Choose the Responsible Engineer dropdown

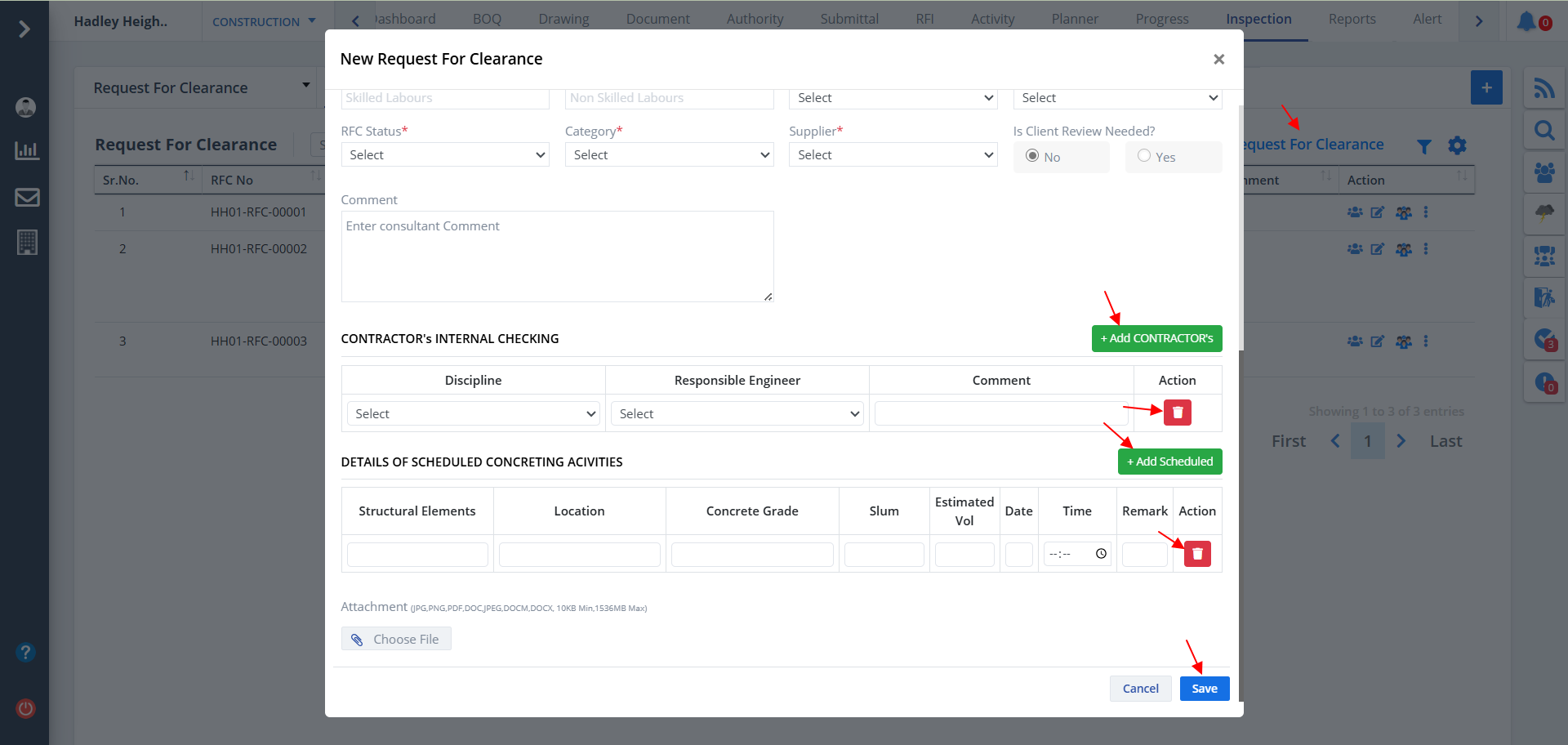pyautogui.click(x=737, y=414)
